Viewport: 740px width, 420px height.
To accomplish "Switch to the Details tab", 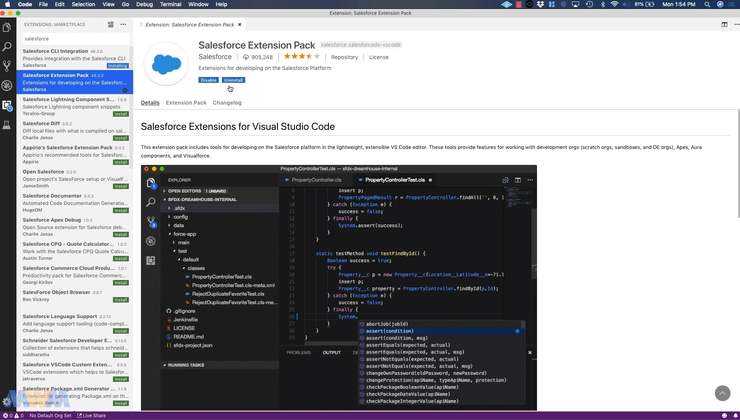I will click(x=150, y=103).
